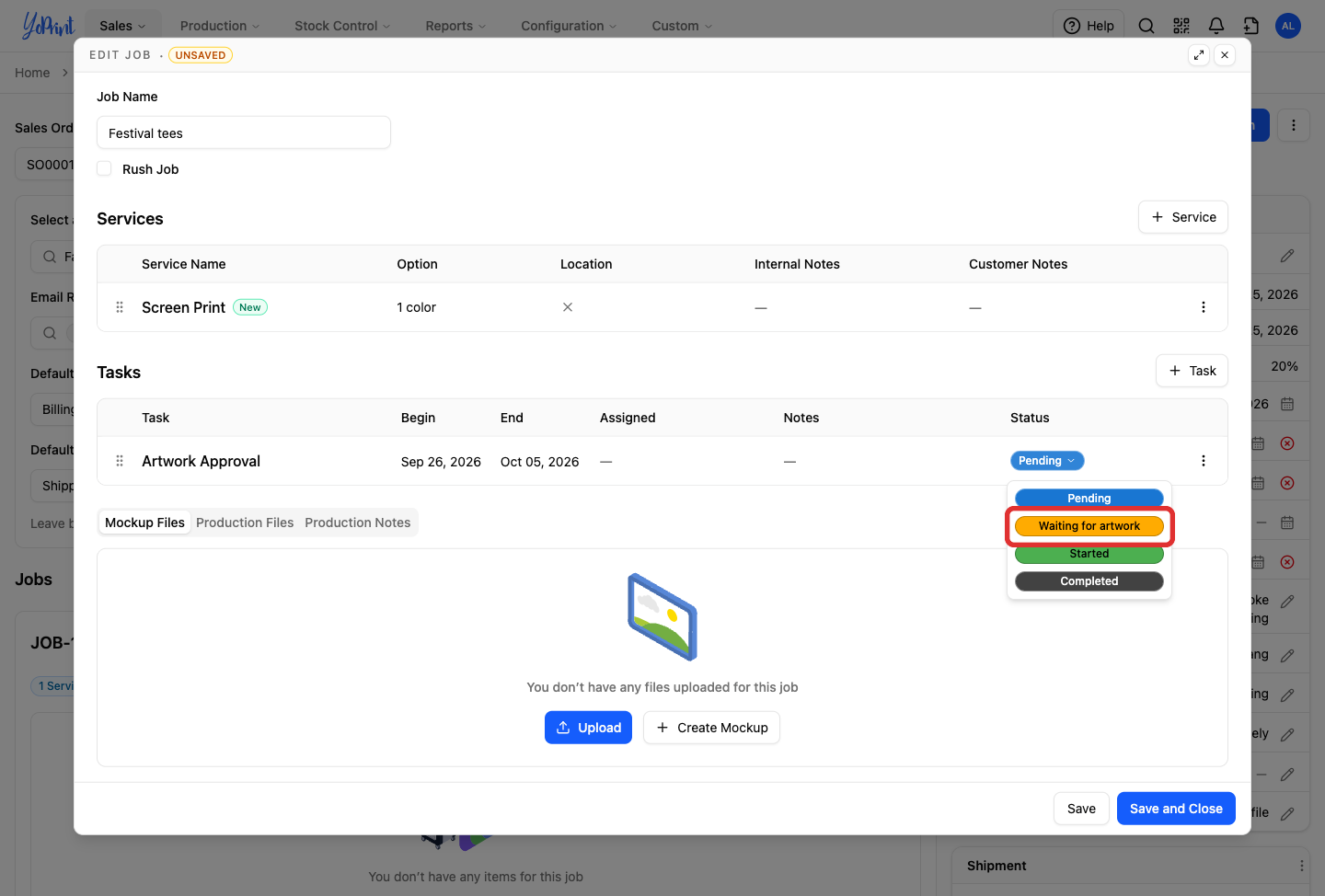Click the Home breadcrumb link
The image size is (1325, 896).
[32, 73]
